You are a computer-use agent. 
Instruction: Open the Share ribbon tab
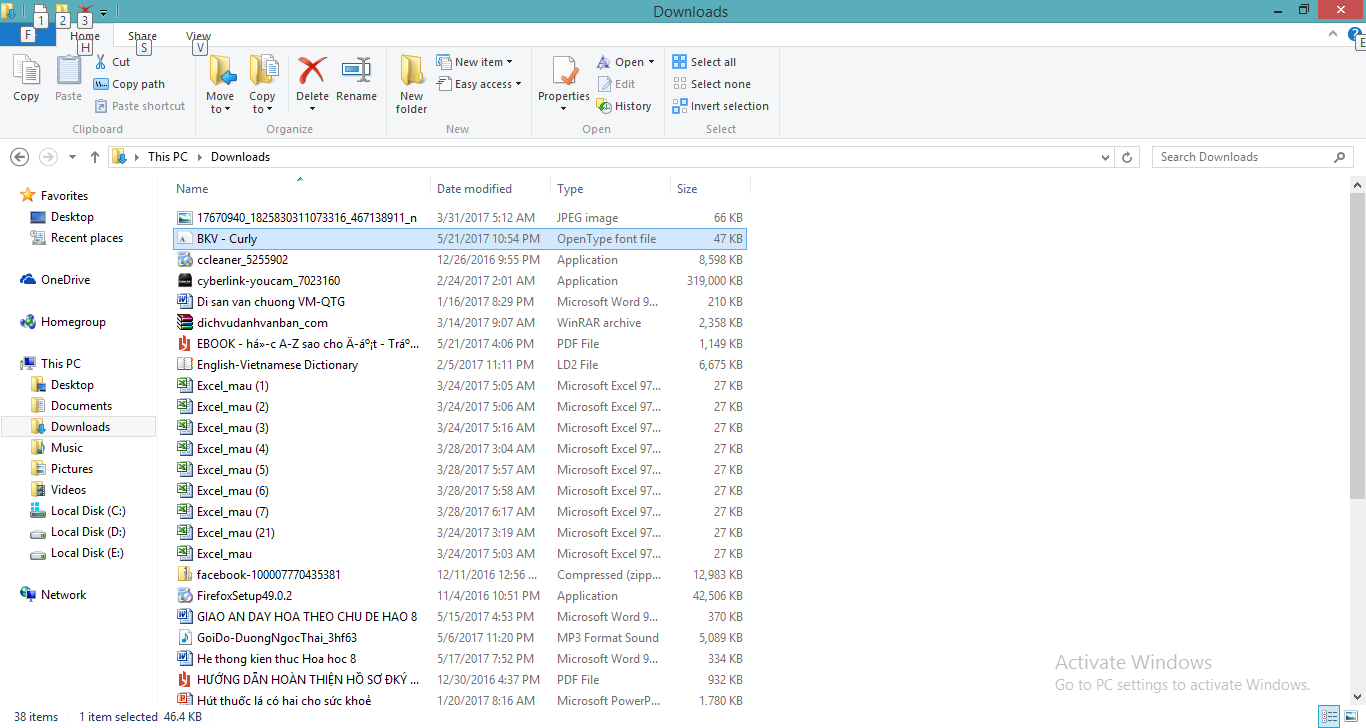tap(142, 36)
